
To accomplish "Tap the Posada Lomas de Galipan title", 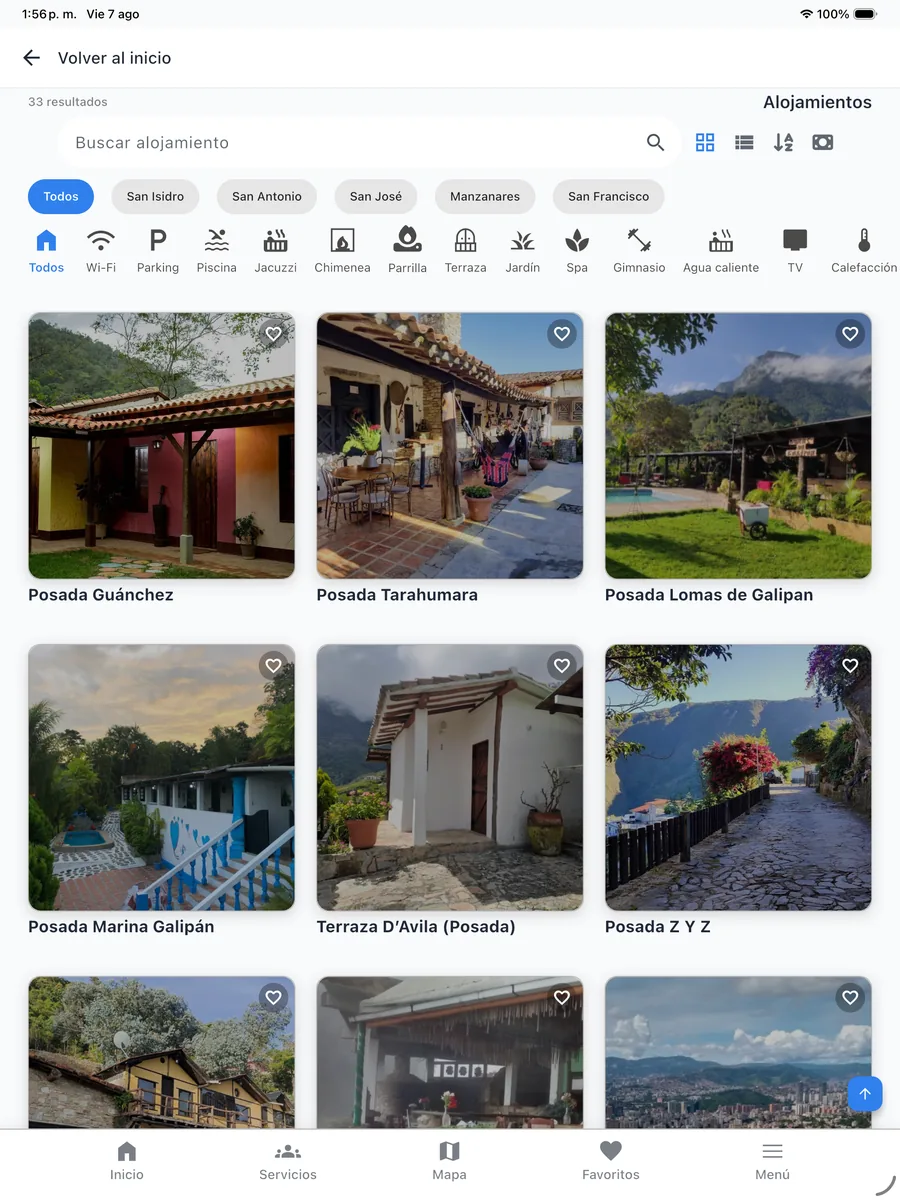I will click(x=709, y=595).
